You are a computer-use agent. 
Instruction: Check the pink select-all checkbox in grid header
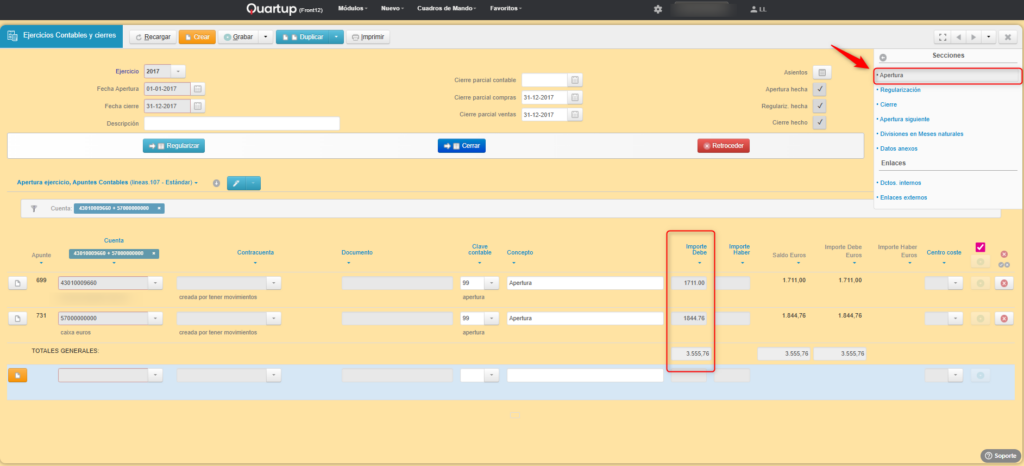click(x=981, y=247)
